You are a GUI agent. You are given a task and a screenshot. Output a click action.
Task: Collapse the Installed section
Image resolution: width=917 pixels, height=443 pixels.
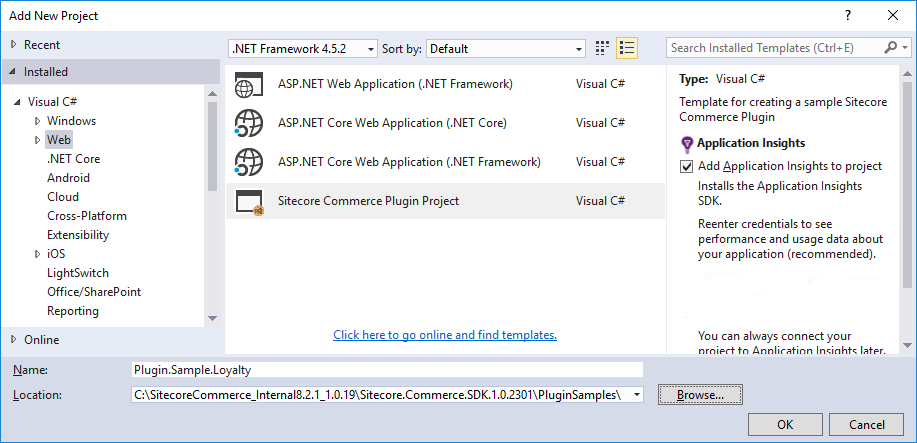tap(13, 72)
